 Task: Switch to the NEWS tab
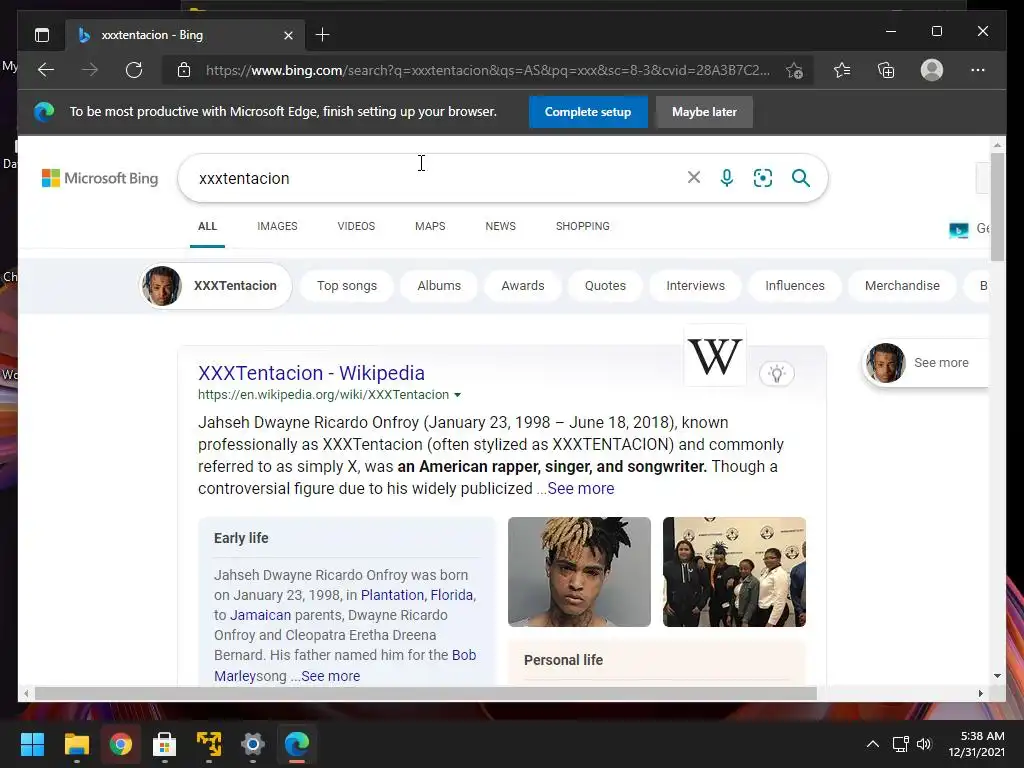click(x=500, y=226)
